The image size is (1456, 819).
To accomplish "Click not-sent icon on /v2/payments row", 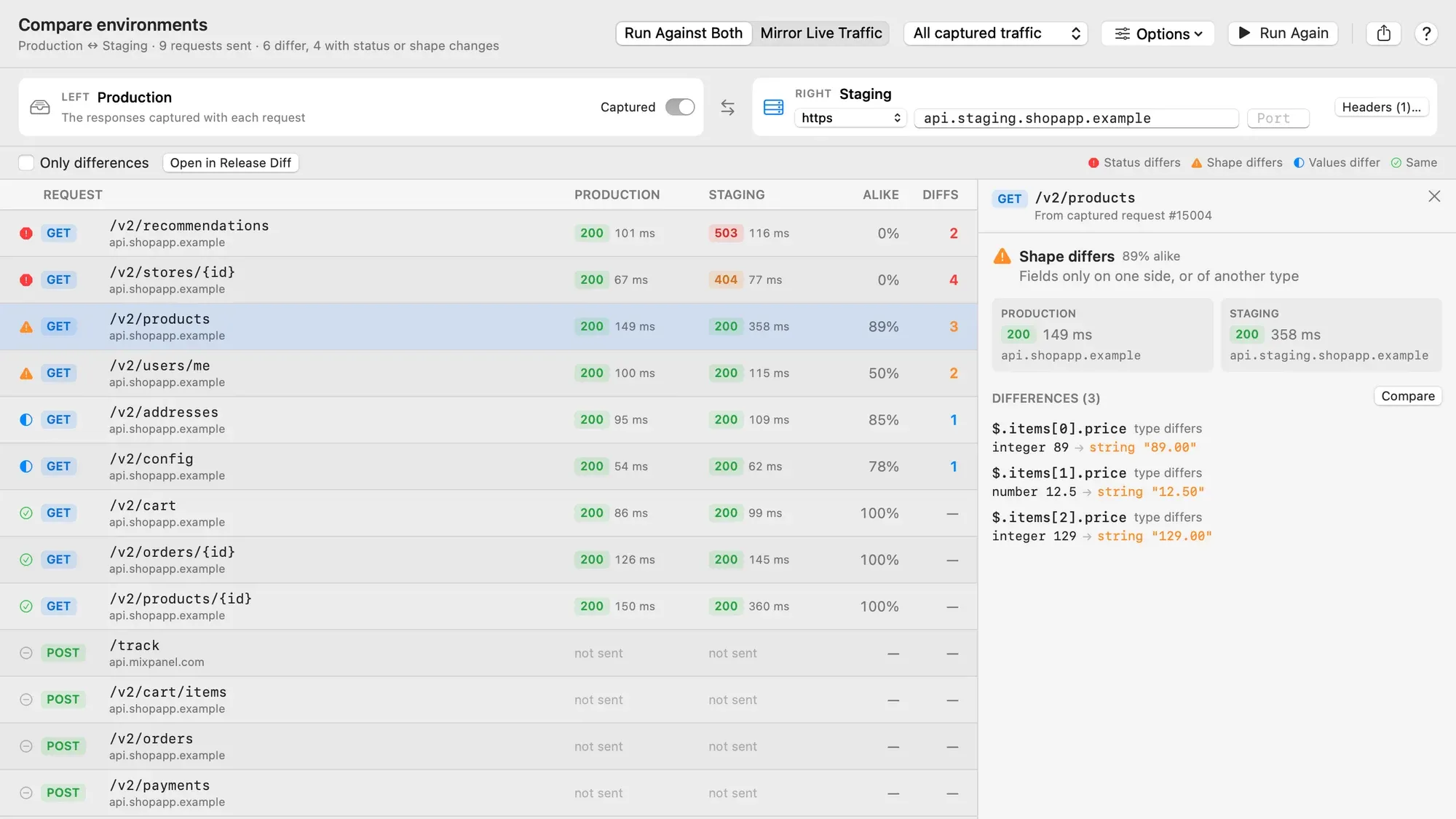I will (26, 793).
